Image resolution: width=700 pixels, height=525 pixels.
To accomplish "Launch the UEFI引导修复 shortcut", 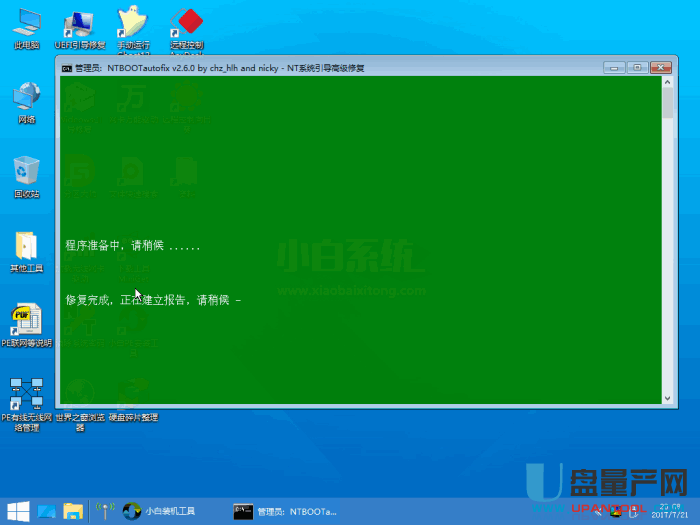I will (79, 24).
